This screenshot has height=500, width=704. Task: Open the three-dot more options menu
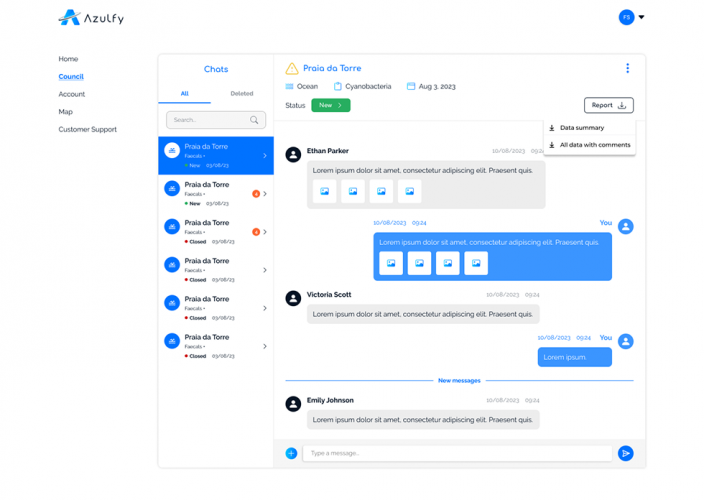(x=628, y=68)
